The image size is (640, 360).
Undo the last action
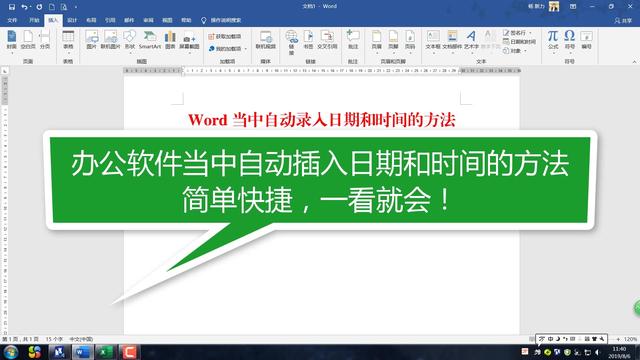(24, 7)
